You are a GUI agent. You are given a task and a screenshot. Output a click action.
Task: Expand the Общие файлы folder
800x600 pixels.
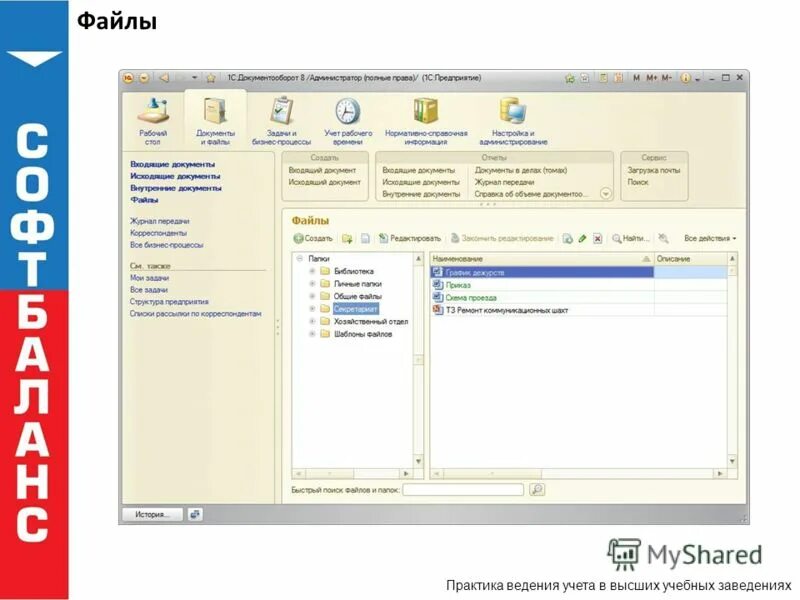tap(312, 296)
